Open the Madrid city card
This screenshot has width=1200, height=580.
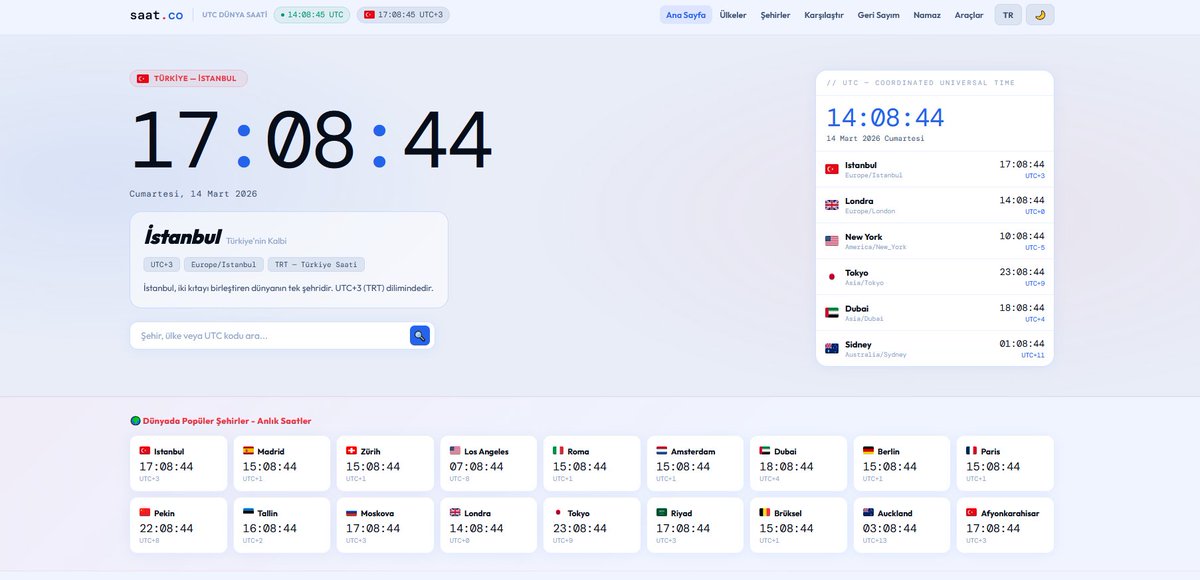click(x=281, y=464)
